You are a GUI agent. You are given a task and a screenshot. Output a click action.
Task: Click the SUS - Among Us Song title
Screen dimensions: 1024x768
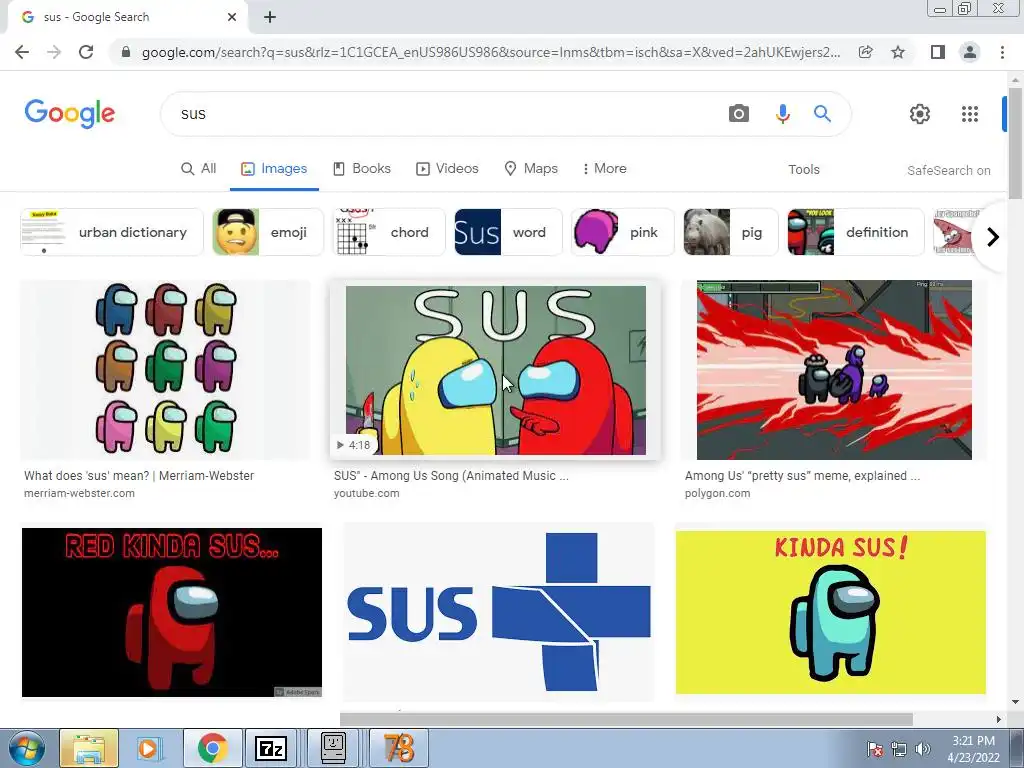[451, 475]
